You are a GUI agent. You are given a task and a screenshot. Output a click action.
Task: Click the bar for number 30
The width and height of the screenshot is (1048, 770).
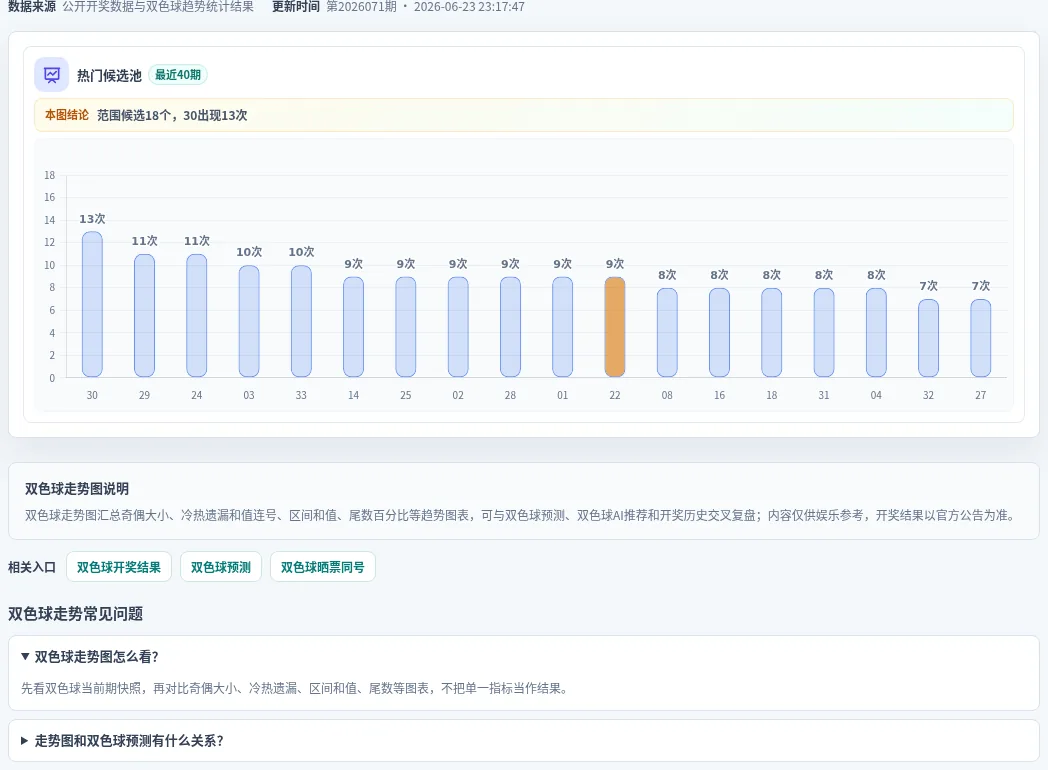(x=92, y=305)
